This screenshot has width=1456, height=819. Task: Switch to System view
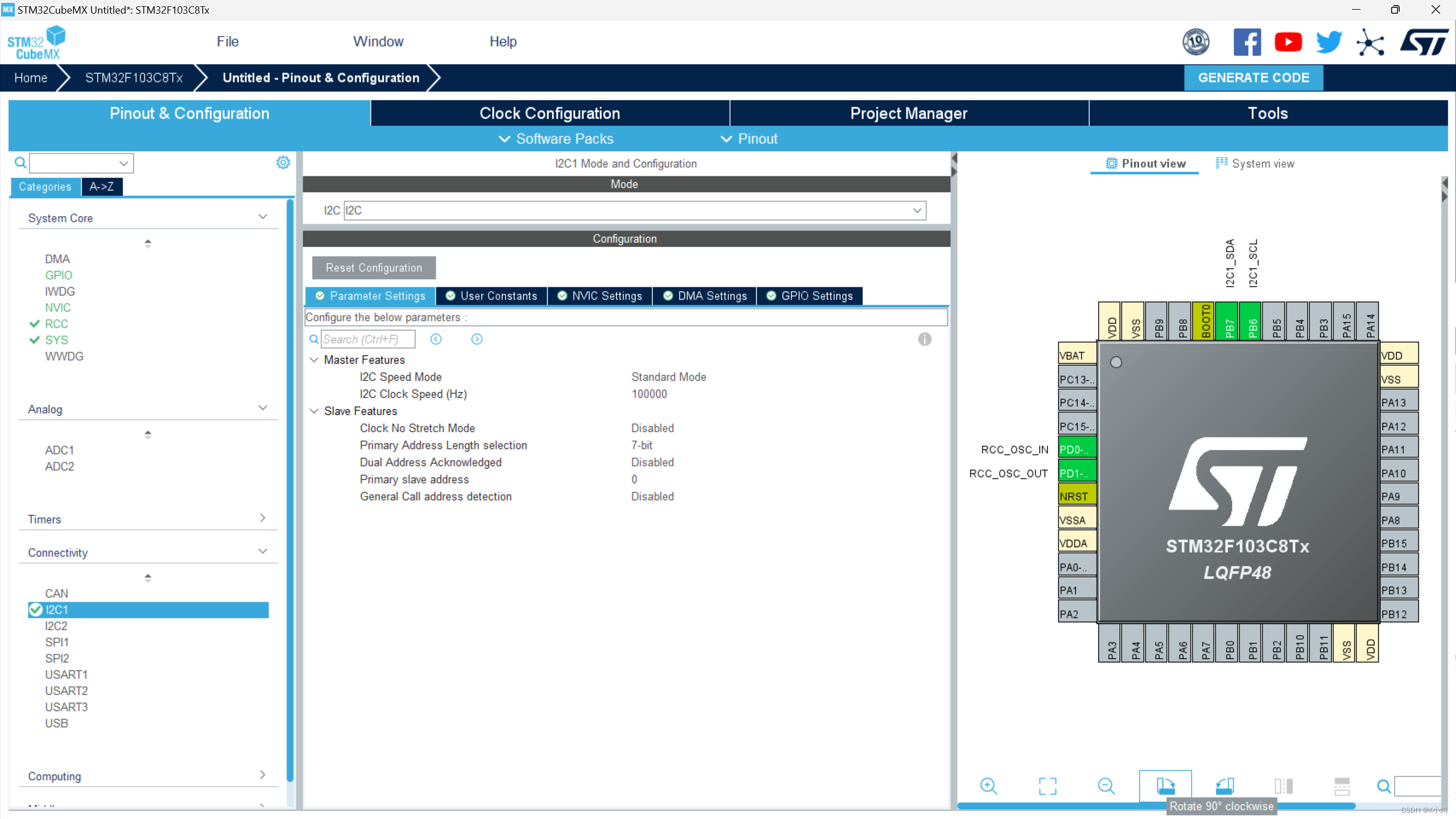click(x=1255, y=164)
